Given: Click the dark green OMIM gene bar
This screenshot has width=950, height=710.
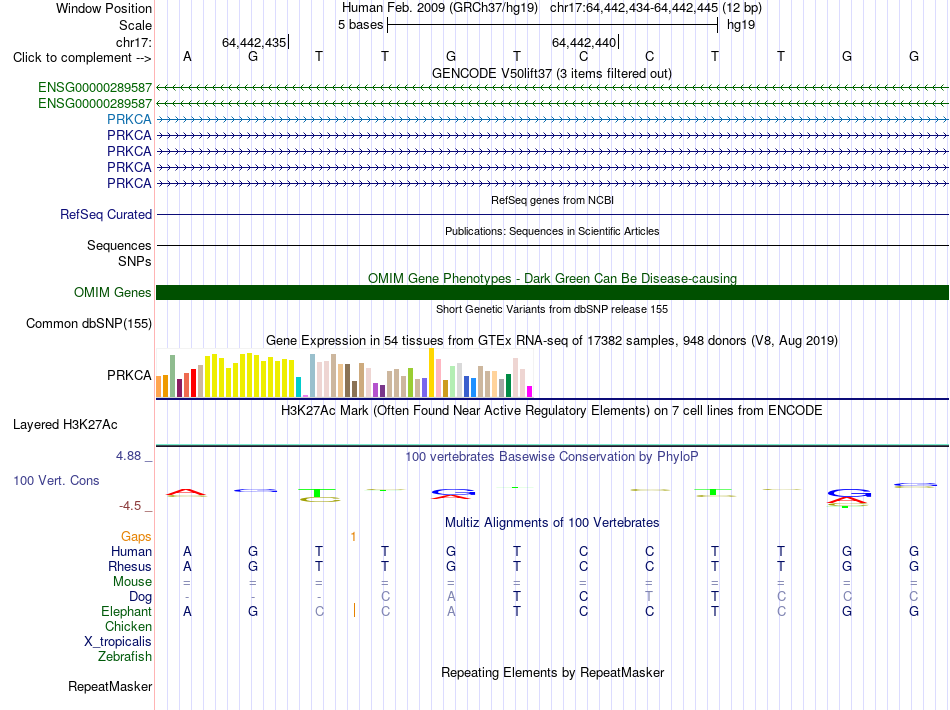Looking at the screenshot, I should pyautogui.click(x=552, y=293).
